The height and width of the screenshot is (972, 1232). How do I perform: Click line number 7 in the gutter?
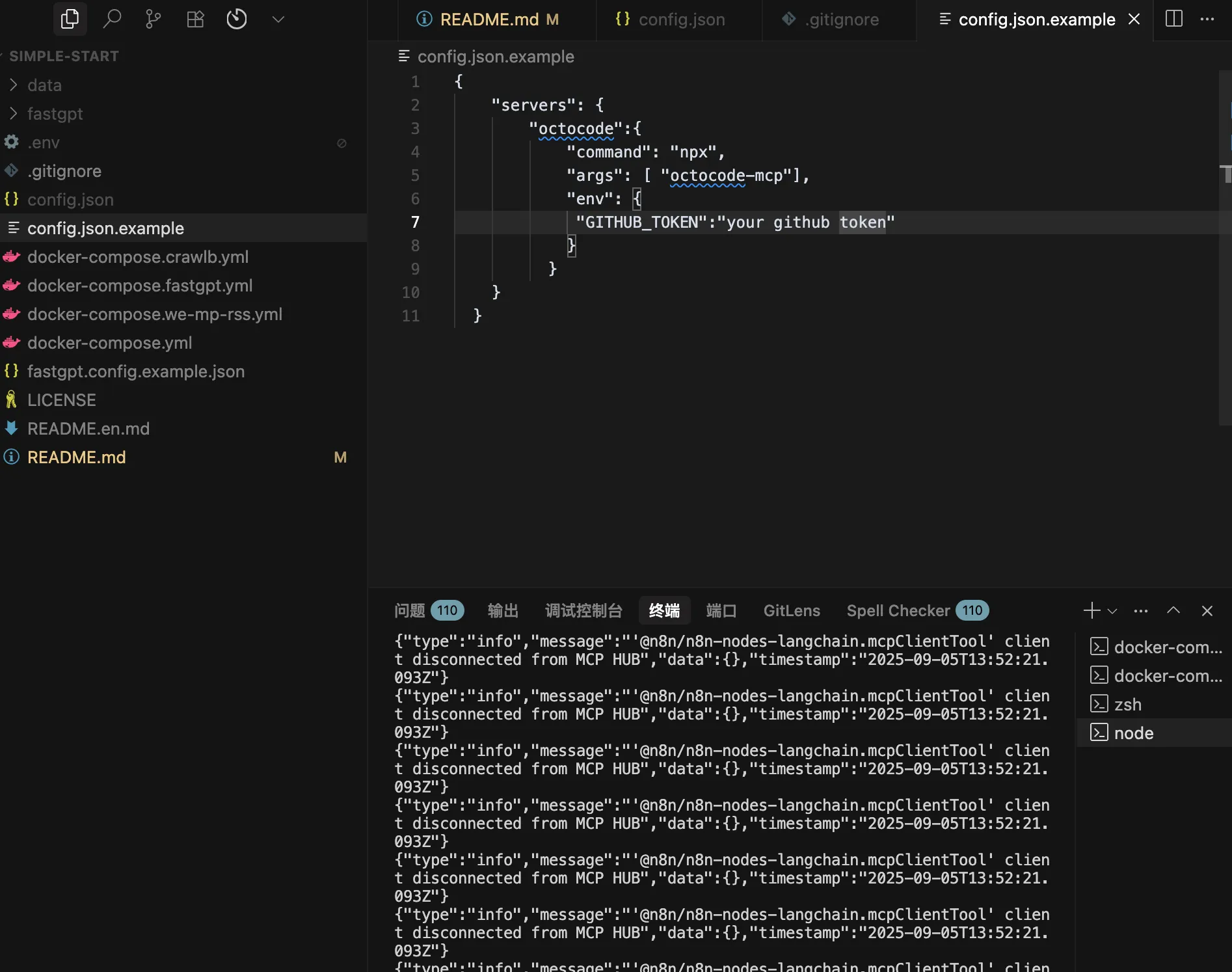point(415,222)
